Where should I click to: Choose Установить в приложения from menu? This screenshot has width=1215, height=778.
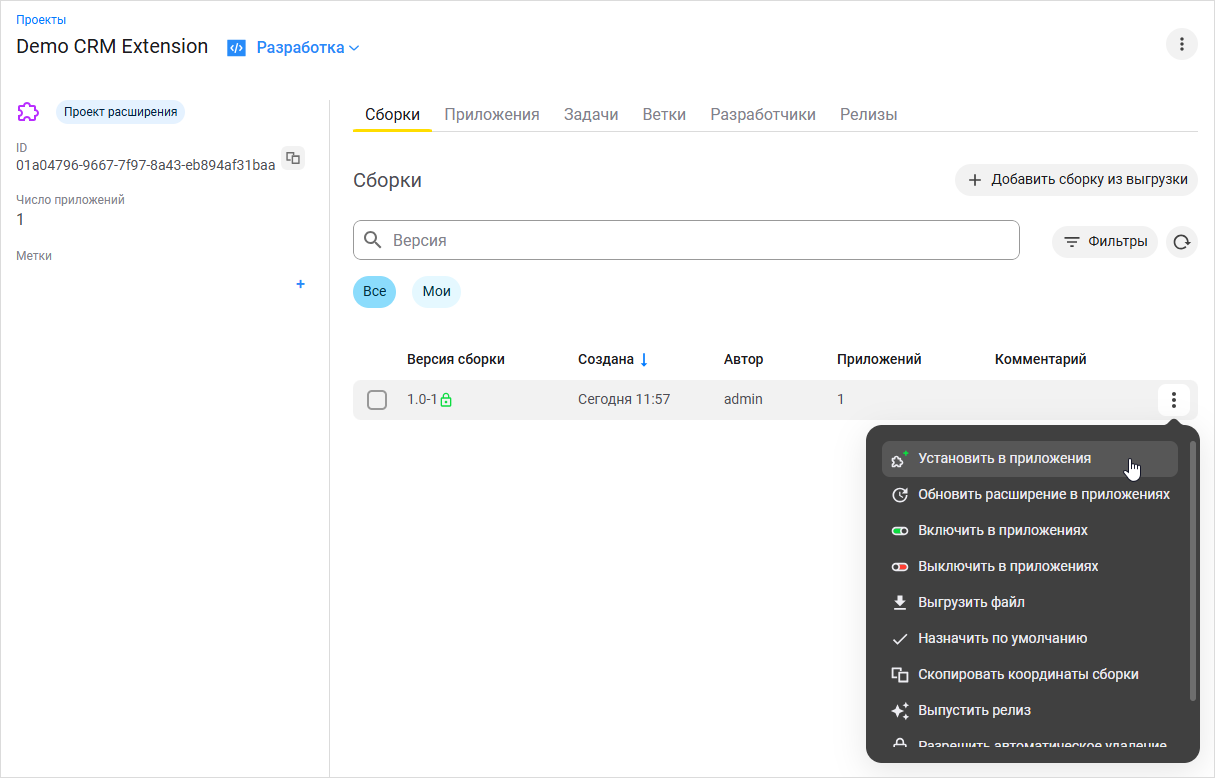(1030, 459)
